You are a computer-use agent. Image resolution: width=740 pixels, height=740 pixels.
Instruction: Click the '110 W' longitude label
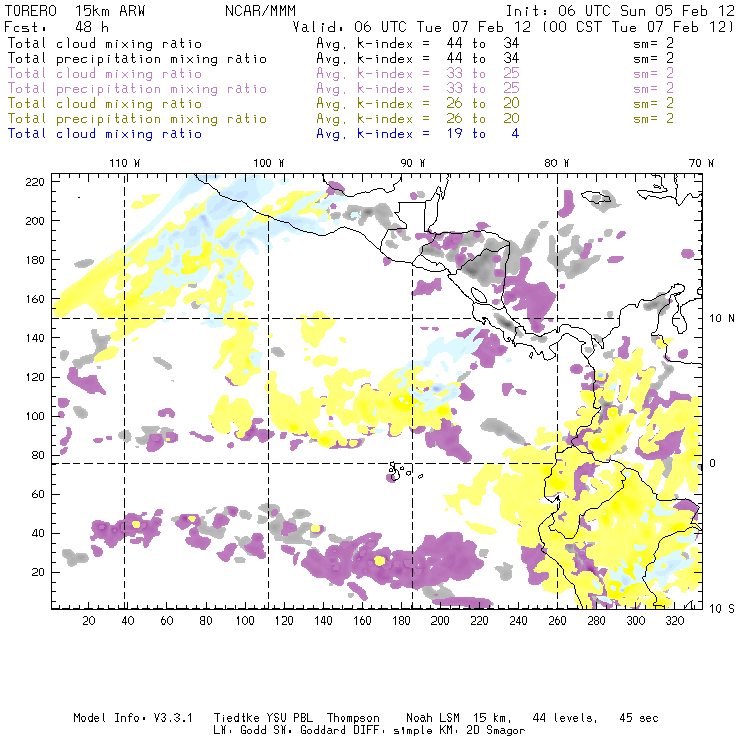tap(125, 163)
